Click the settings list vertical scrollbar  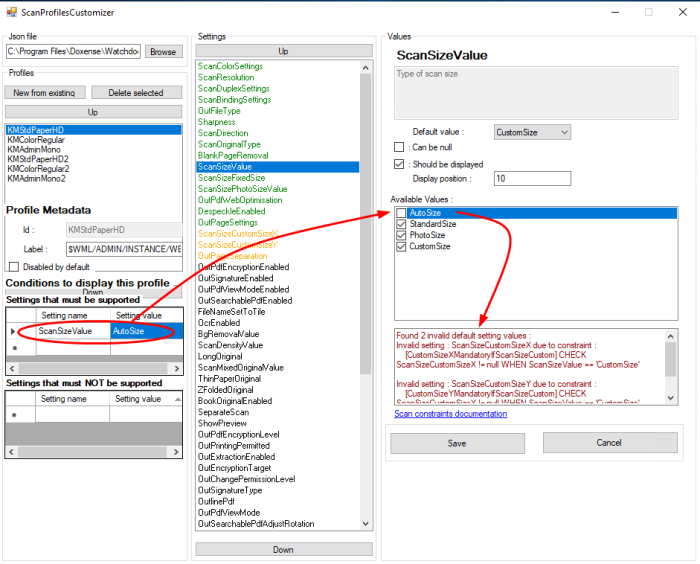[x=365, y=300]
